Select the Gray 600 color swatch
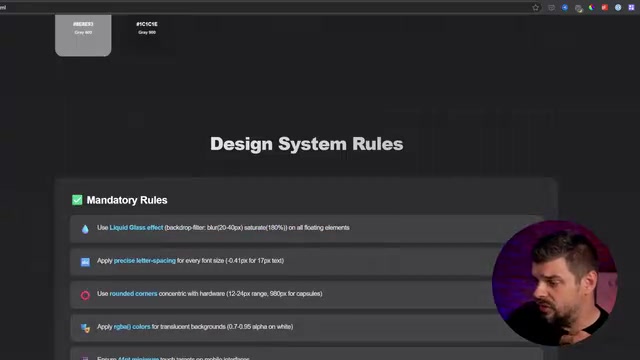The height and width of the screenshot is (360, 640). [x=83, y=35]
